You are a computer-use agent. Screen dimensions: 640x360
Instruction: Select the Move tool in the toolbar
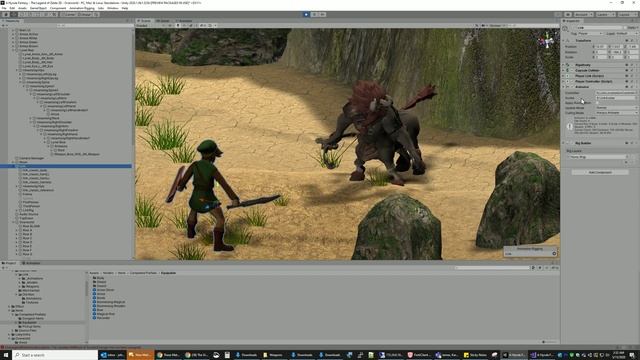[14, 14]
